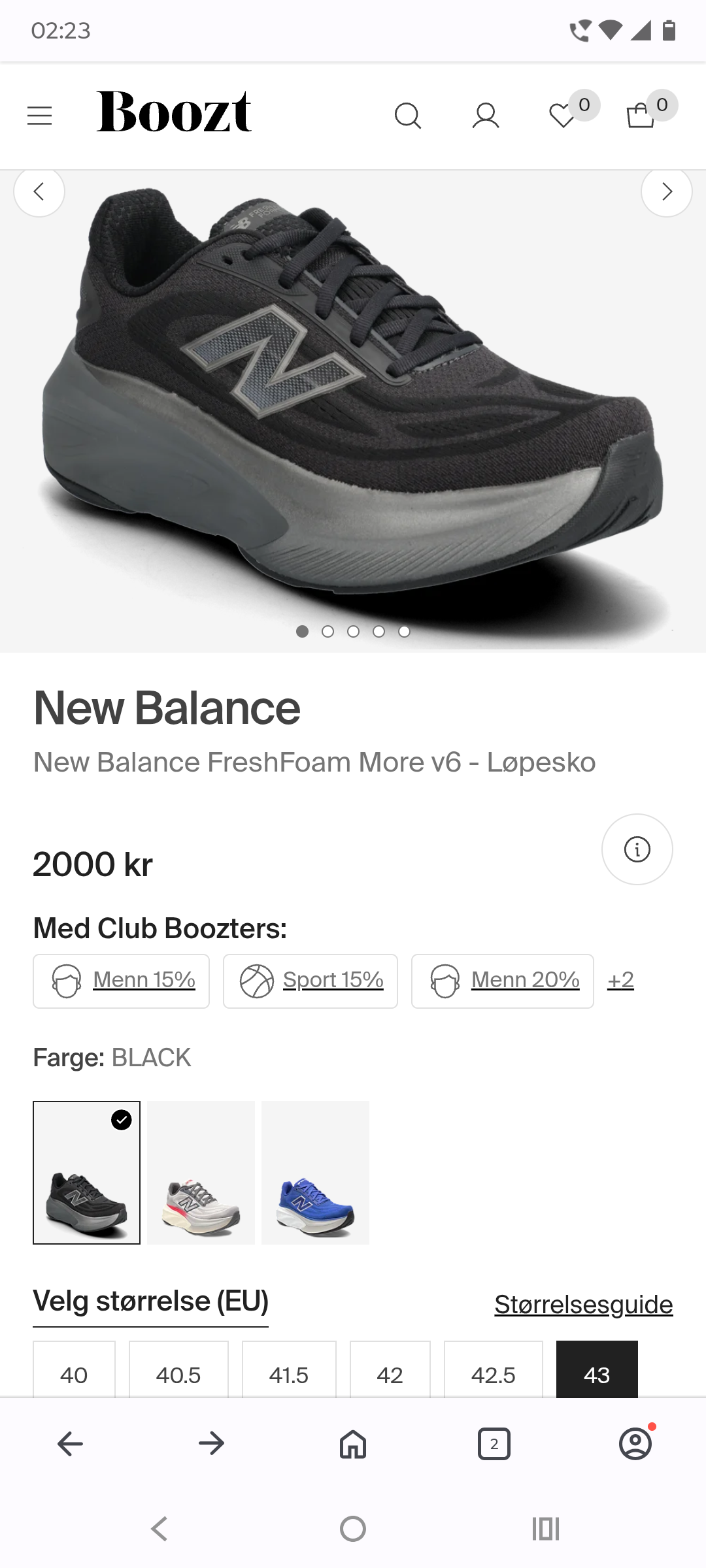Open the browser profile icon

pos(635,1444)
